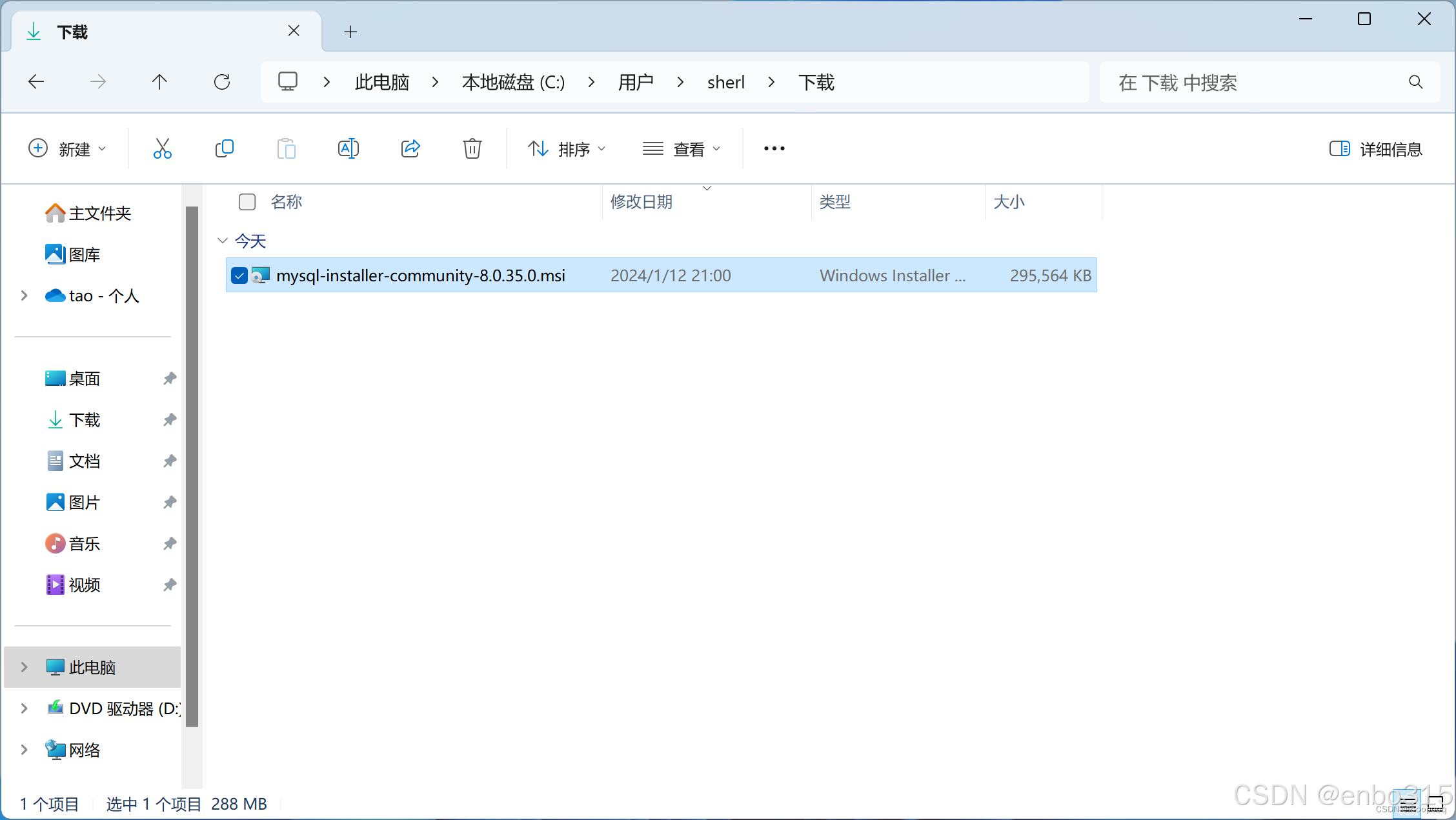This screenshot has width=1456, height=820.
Task: Click the Delete trash icon
Action: (472, 148)
